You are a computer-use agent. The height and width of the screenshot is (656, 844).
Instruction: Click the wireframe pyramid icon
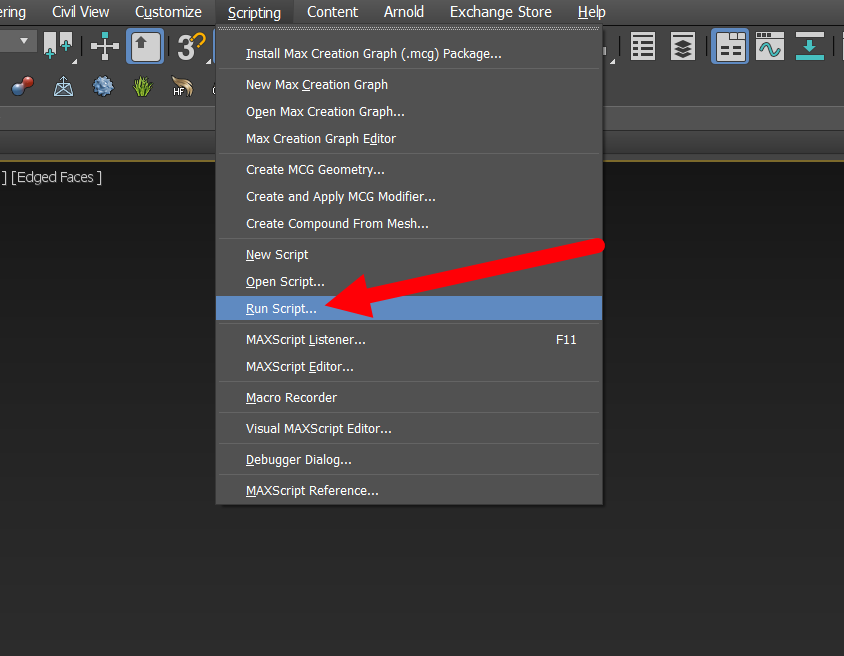tap(64, 86)
